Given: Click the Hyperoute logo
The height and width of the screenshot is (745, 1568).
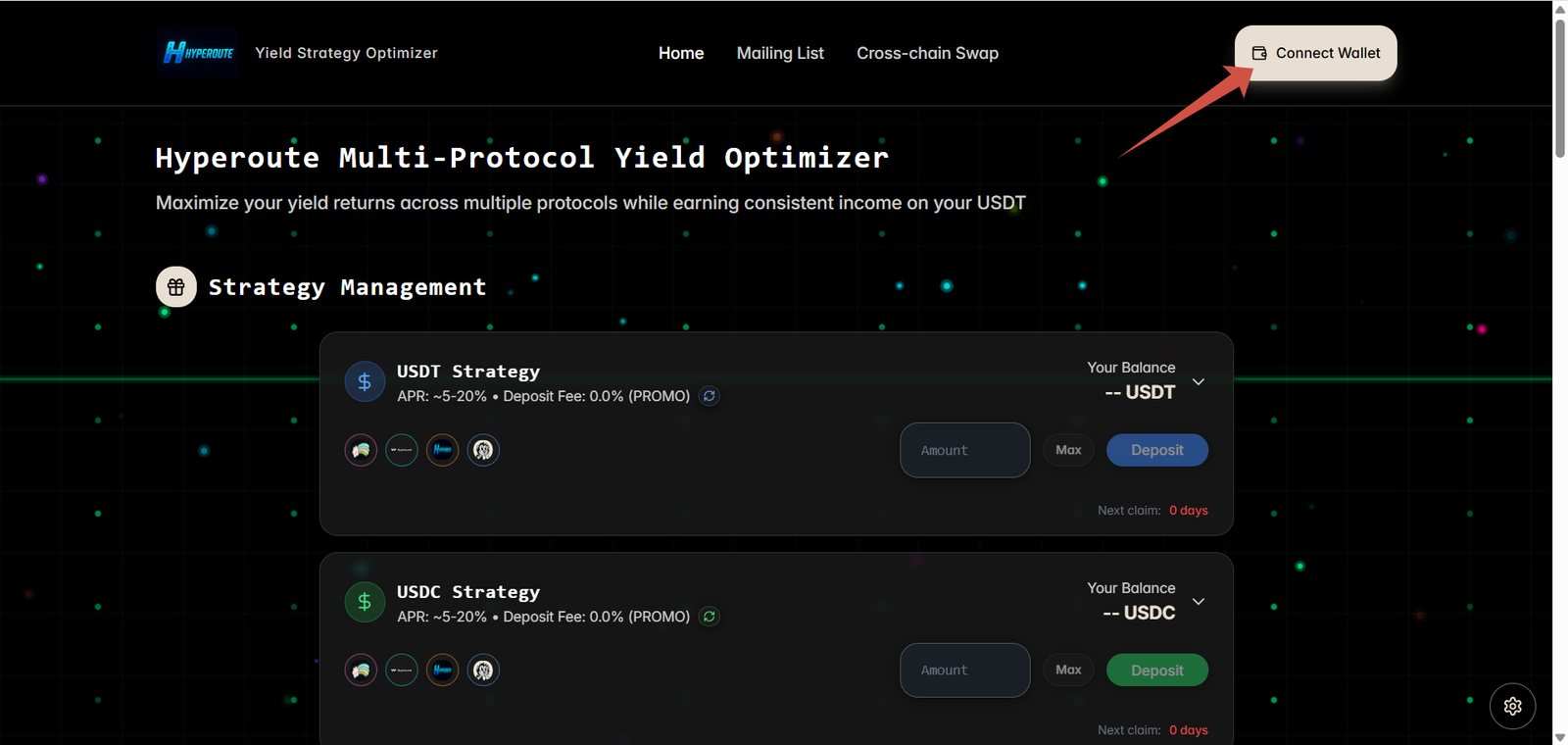Looking at the screenshot, I should coord(198,53).
